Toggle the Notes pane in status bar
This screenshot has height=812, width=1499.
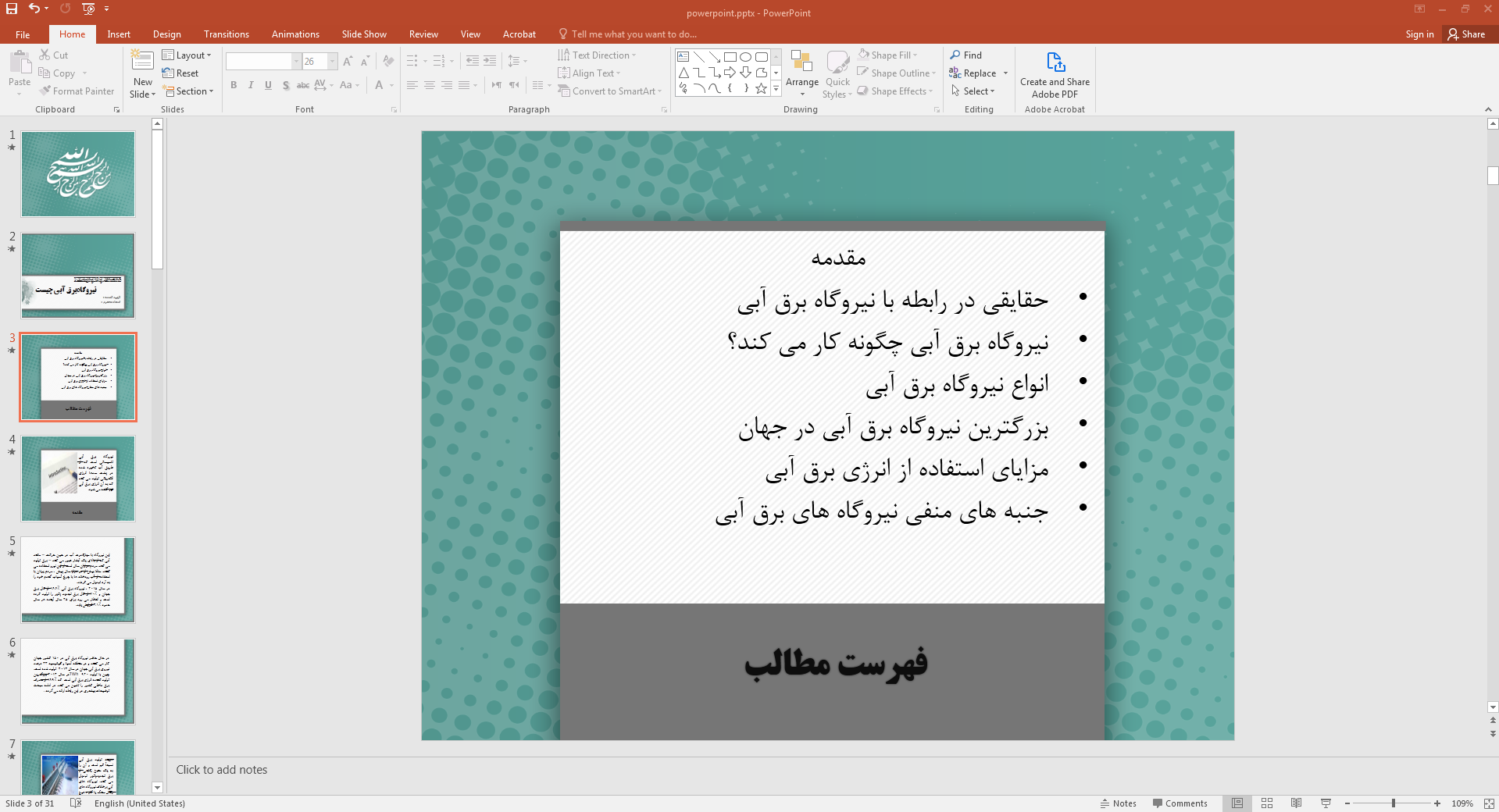pyautogui.click(x=1118, y=803)
